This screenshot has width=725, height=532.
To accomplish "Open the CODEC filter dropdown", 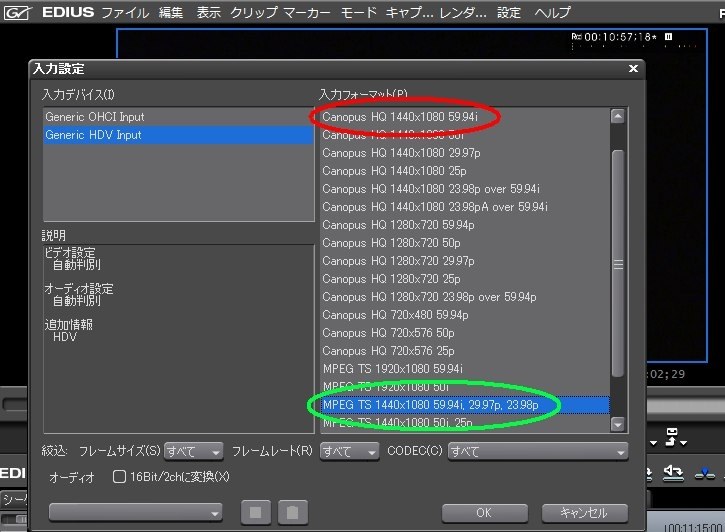I will click(538, 451).
